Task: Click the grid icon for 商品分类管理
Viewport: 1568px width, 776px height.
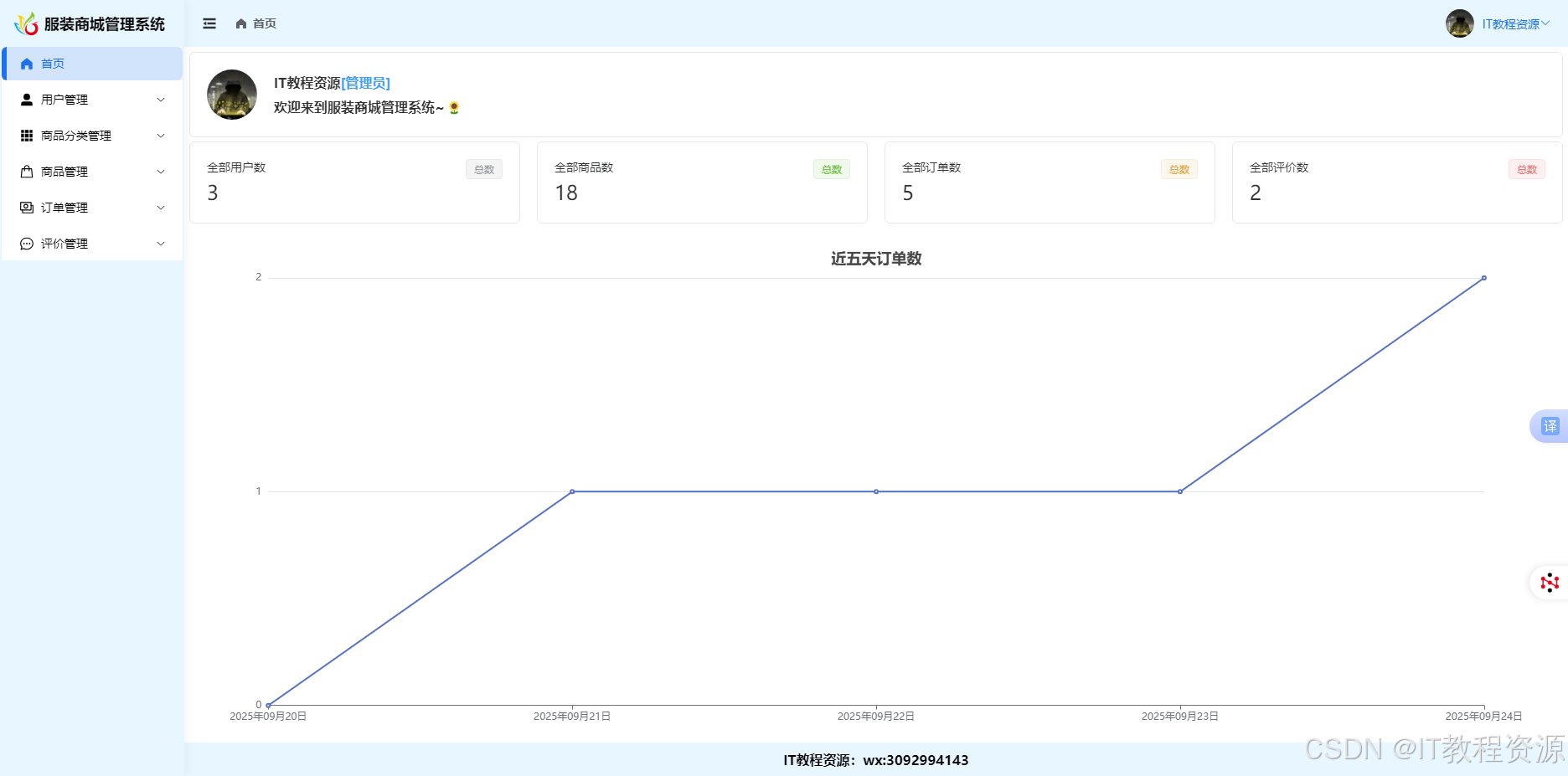Action: 27,136
